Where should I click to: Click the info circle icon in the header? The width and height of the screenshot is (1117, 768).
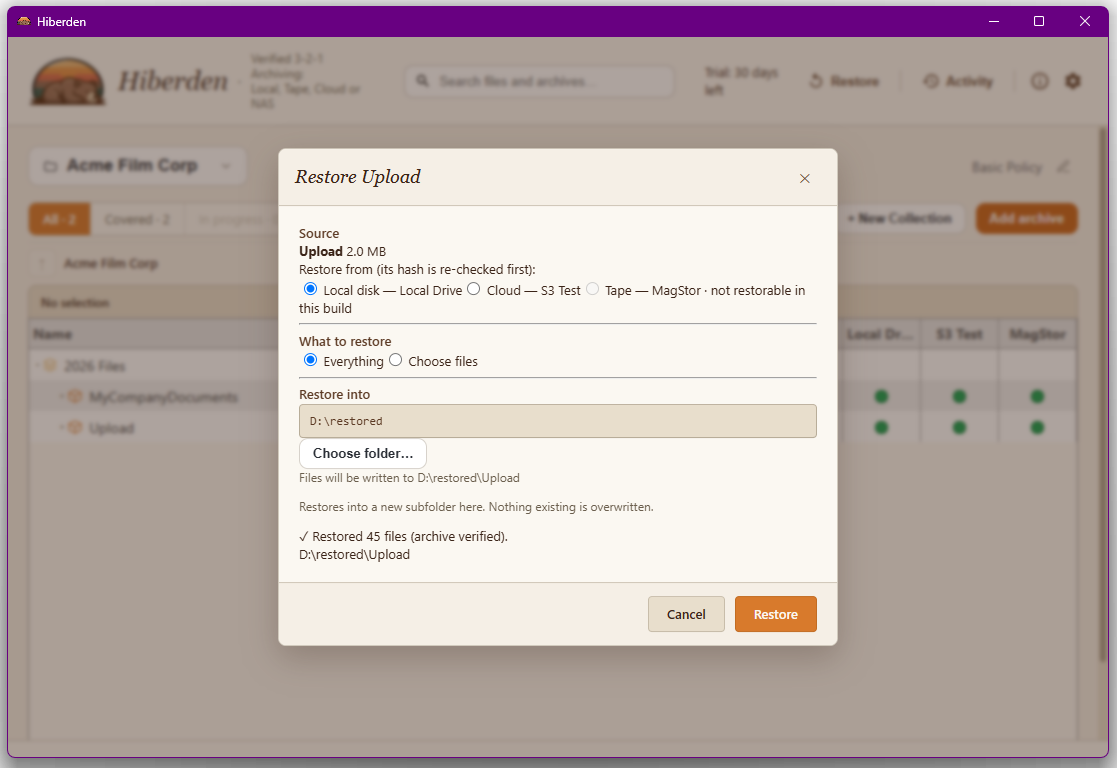[1039, 81]
